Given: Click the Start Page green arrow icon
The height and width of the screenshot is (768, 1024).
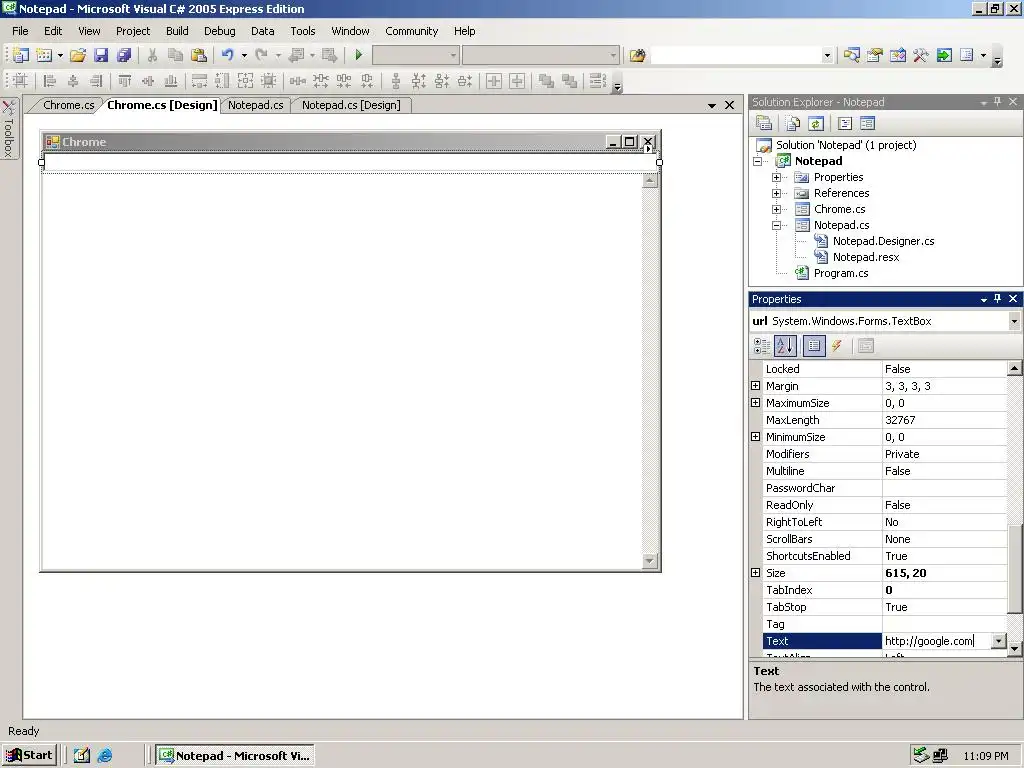Looking at the screenshot, I should [x=944, y=56].
